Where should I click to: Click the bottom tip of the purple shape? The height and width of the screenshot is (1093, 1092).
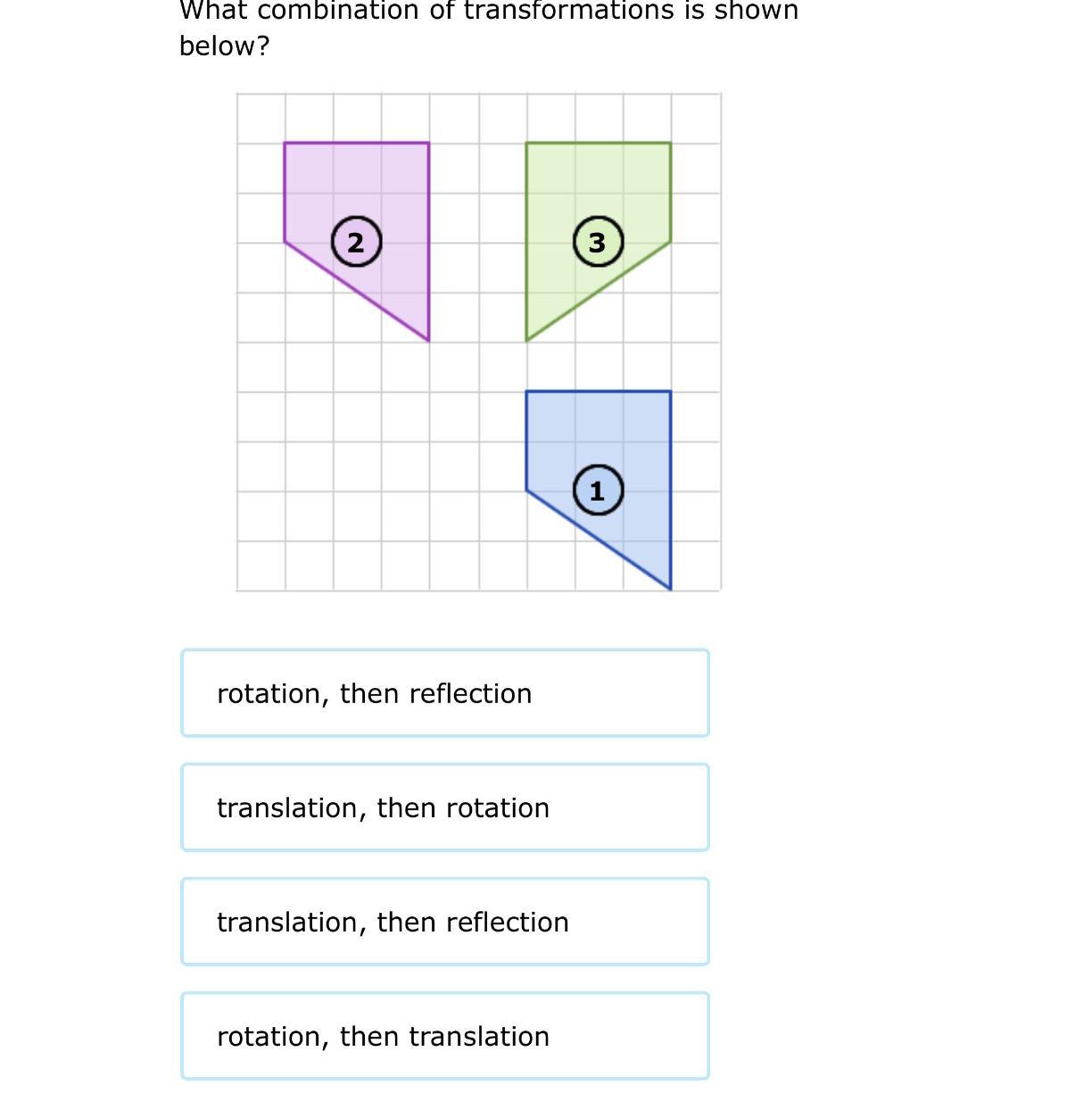coord(429,341)
